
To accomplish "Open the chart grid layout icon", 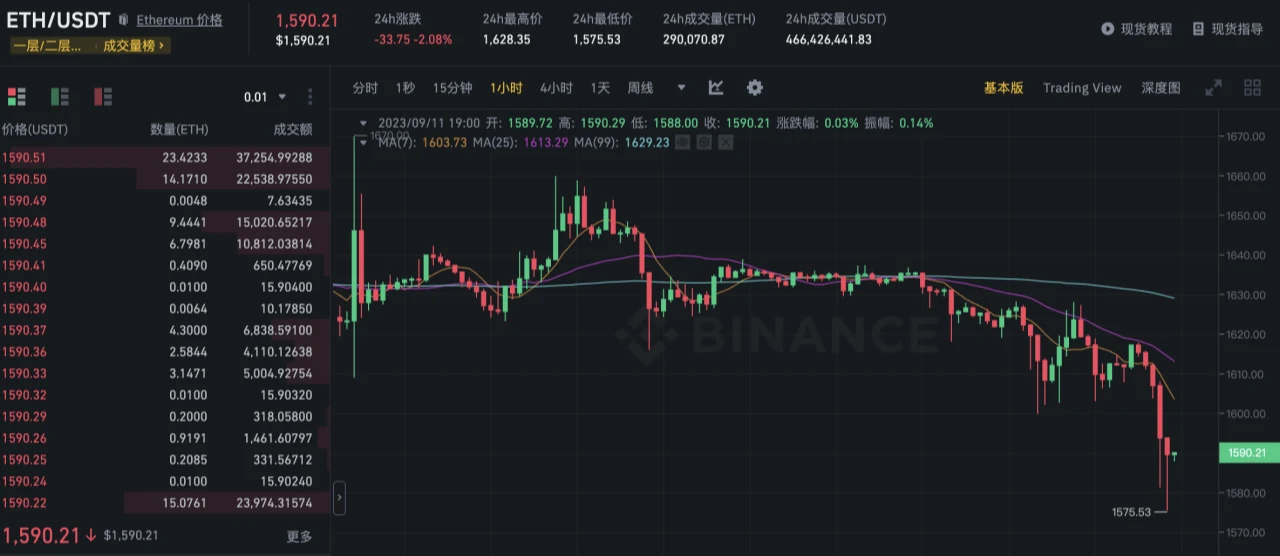I will pos(1252,88).
